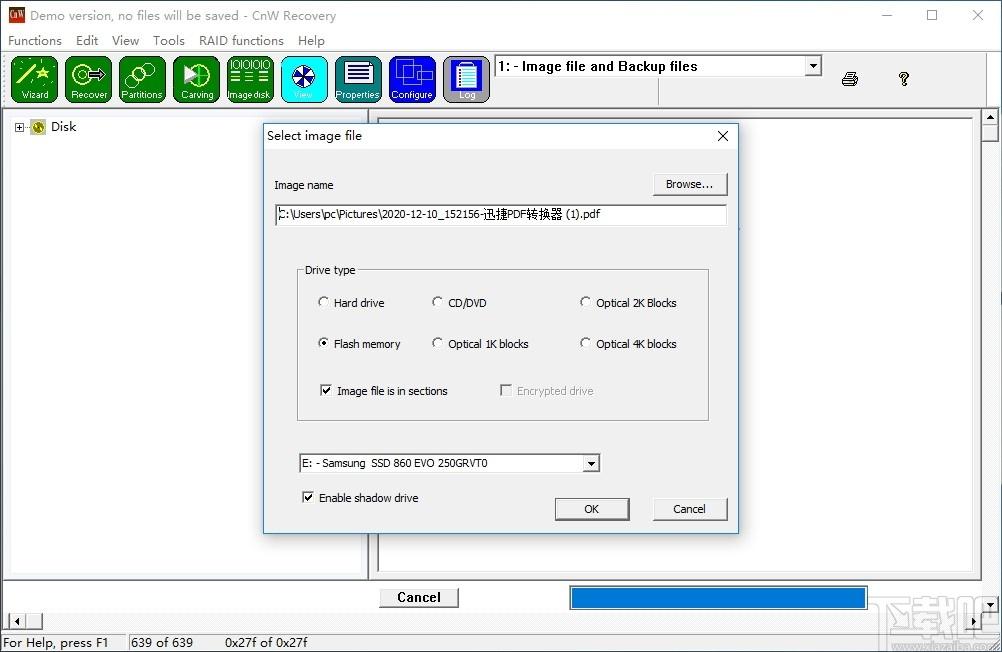
Task: Click Cancel in Select image file dialog
Action: coord(690,509)
